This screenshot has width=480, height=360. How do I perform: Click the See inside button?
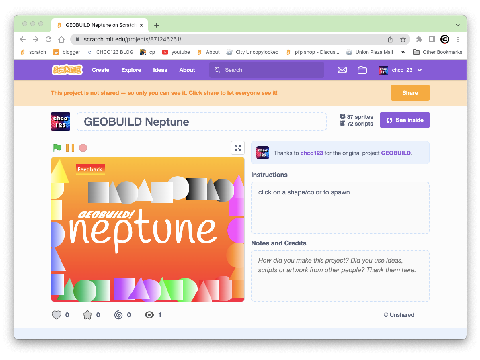point(405,120)
